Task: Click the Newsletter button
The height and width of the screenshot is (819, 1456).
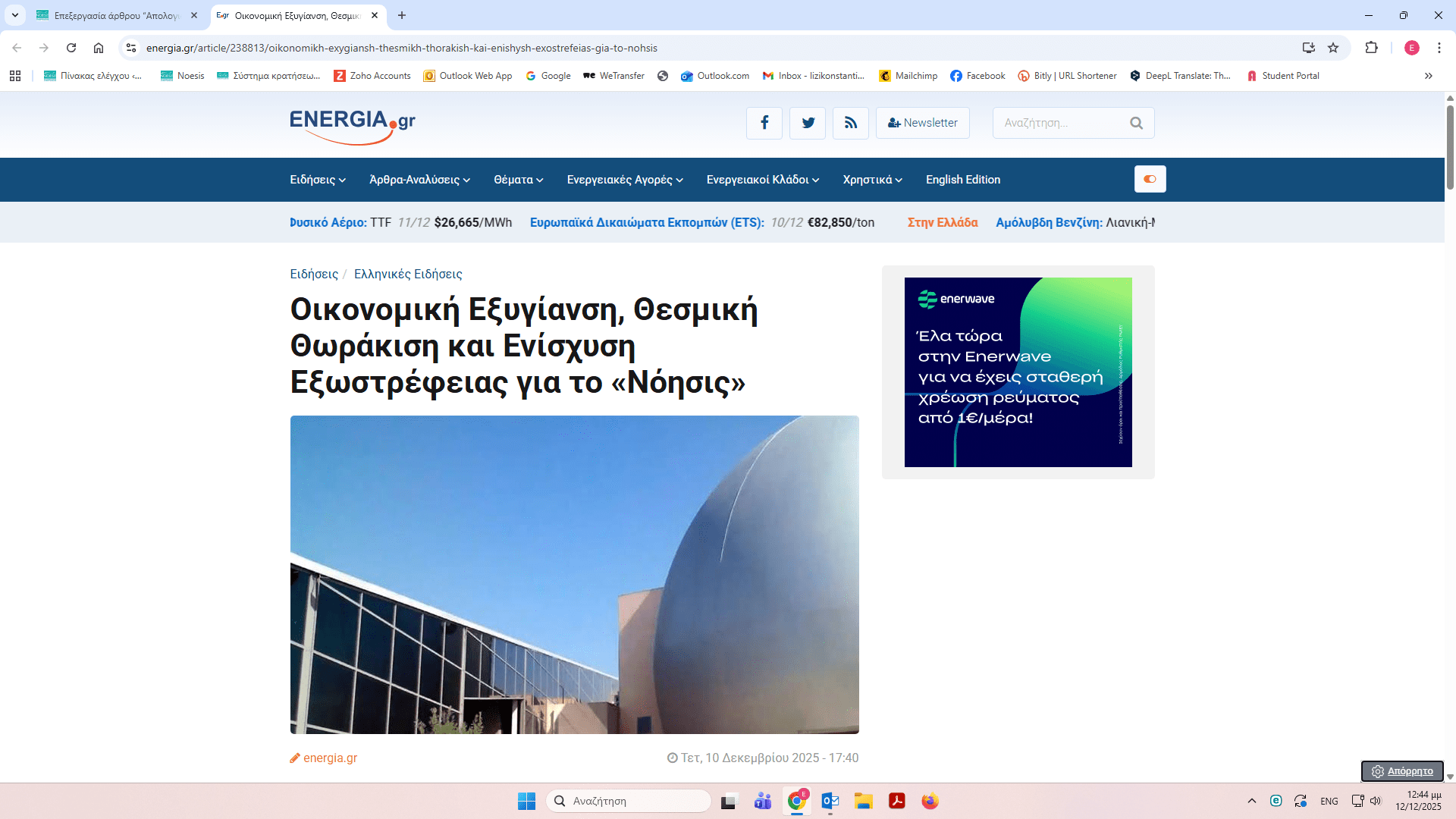Action: pos(922,123)
